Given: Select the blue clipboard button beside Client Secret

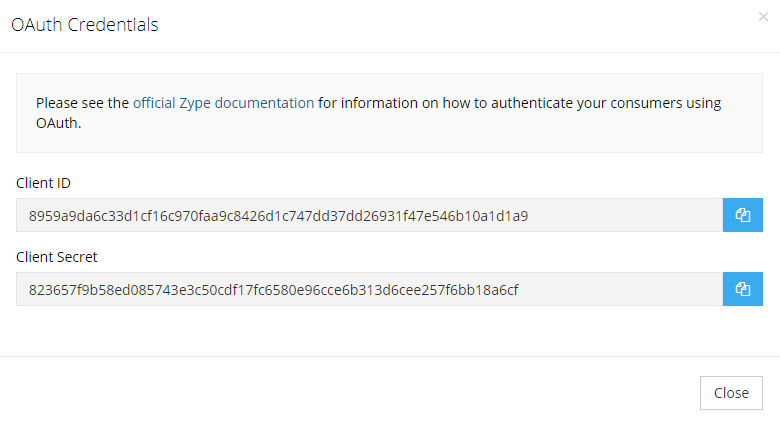Looking at the screenshot, I should [x=742, y=289].
